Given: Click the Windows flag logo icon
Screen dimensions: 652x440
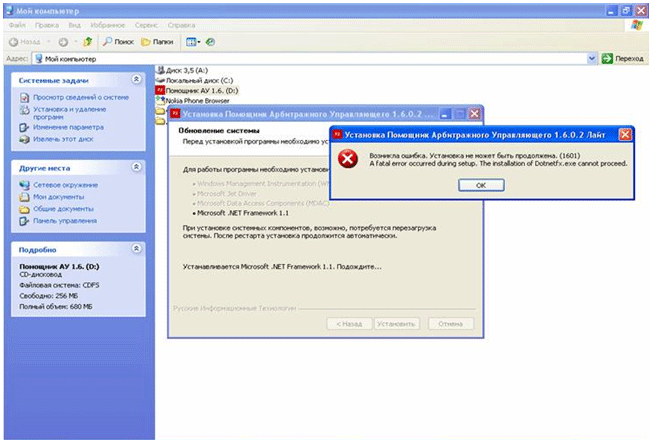Looking at the screenshot, I should click(x=636, y=25).
